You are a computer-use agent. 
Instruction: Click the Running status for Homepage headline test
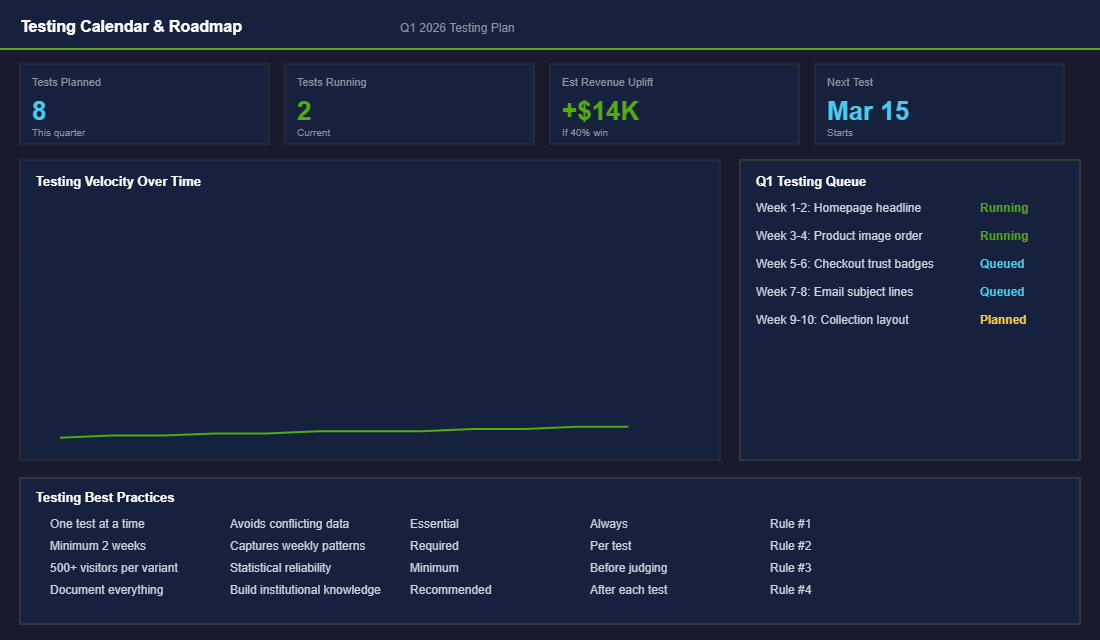coord(1003,207)
